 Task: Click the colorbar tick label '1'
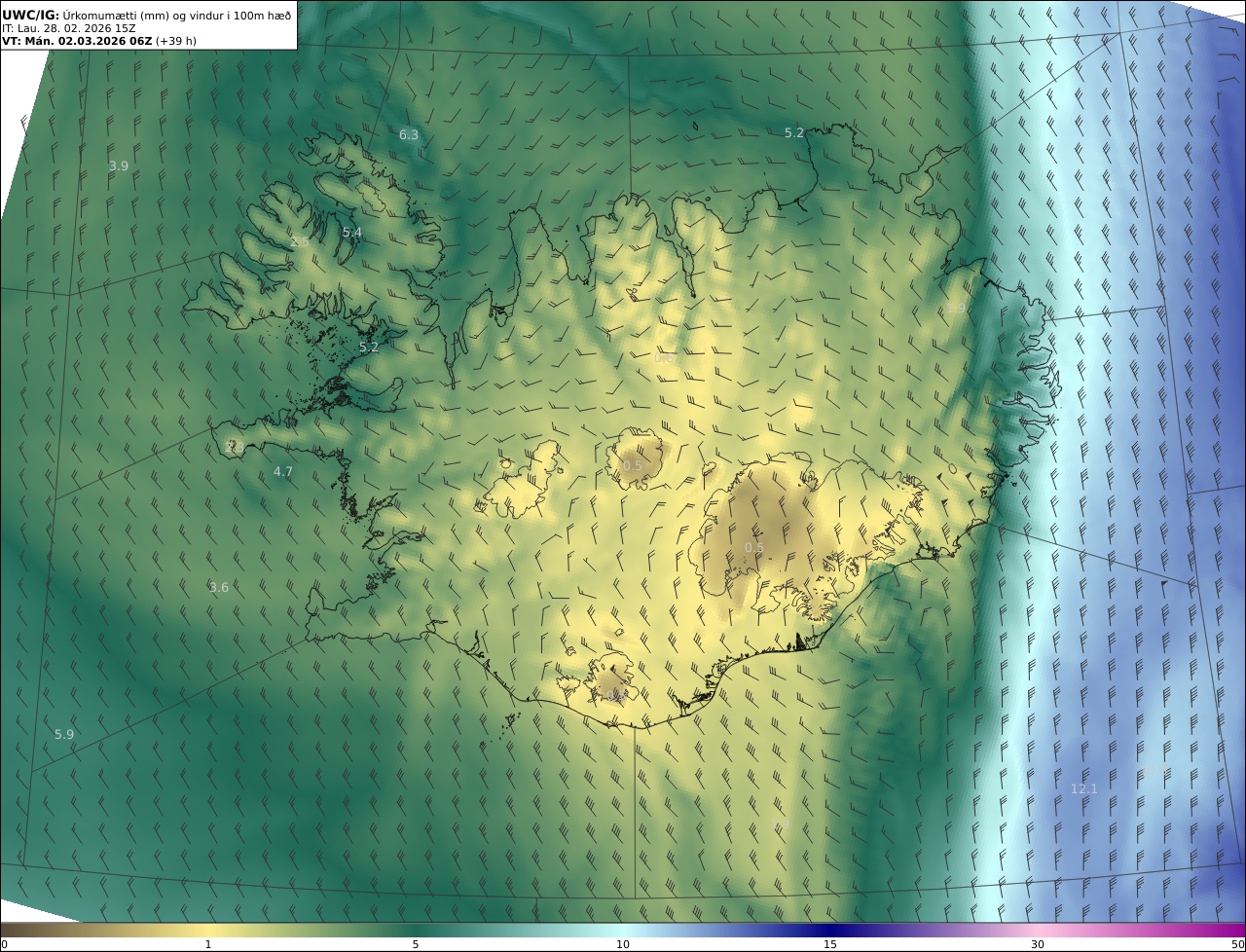point(208,944)
